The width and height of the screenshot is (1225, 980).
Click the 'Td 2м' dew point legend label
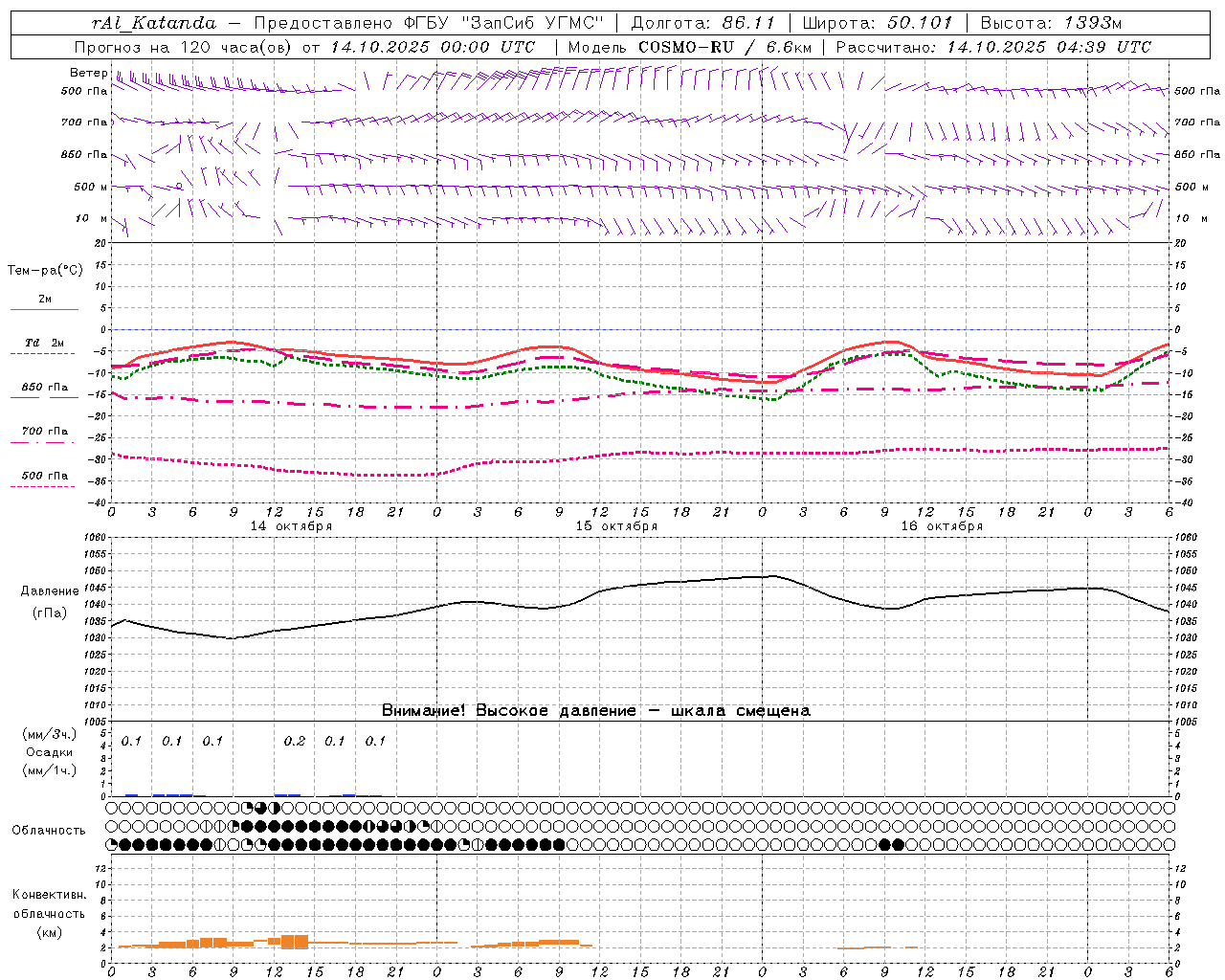click(x=44, y=343)
